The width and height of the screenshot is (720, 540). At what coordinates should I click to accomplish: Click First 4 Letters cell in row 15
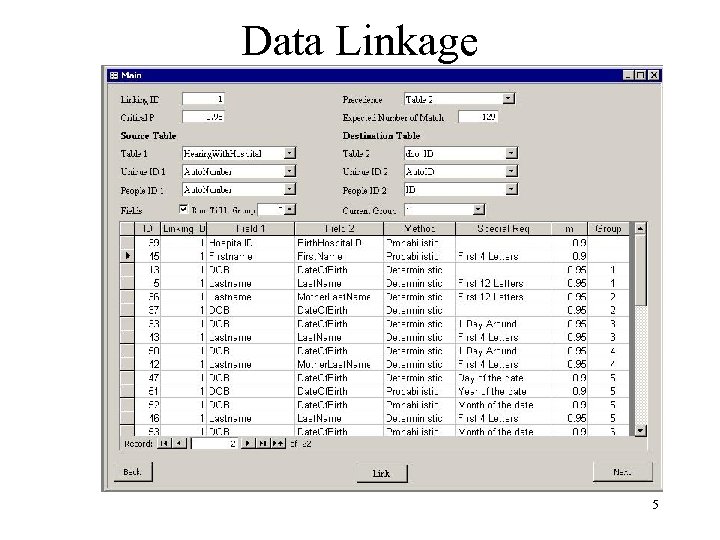click(x=503, y=256)
